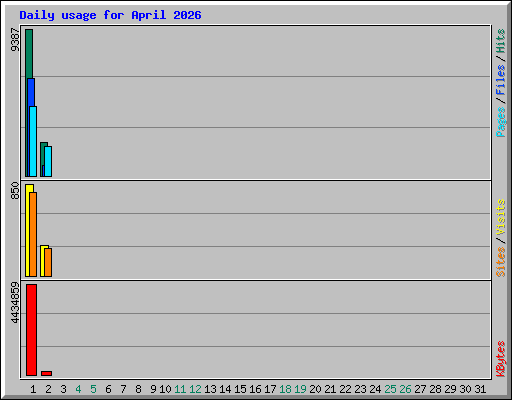Click day 8 on the x-axis
The width and height of the screenshot is (512, 400).
pos(138,389)
